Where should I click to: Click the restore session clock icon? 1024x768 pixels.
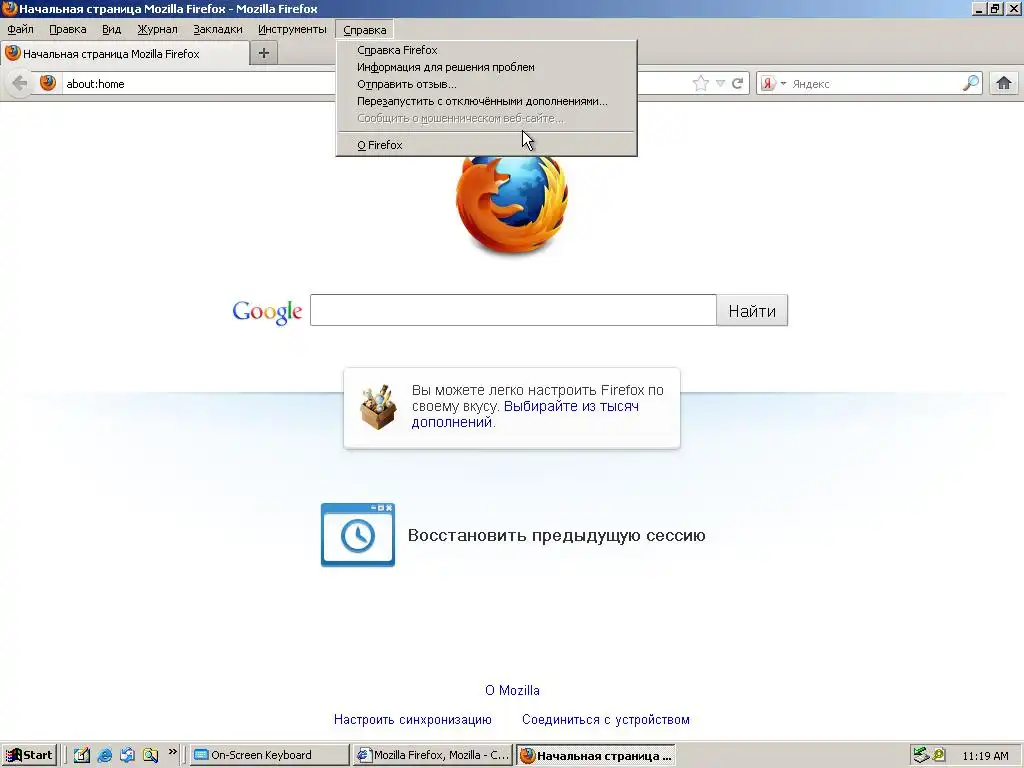pyautogui.click(x=358, y=535)
